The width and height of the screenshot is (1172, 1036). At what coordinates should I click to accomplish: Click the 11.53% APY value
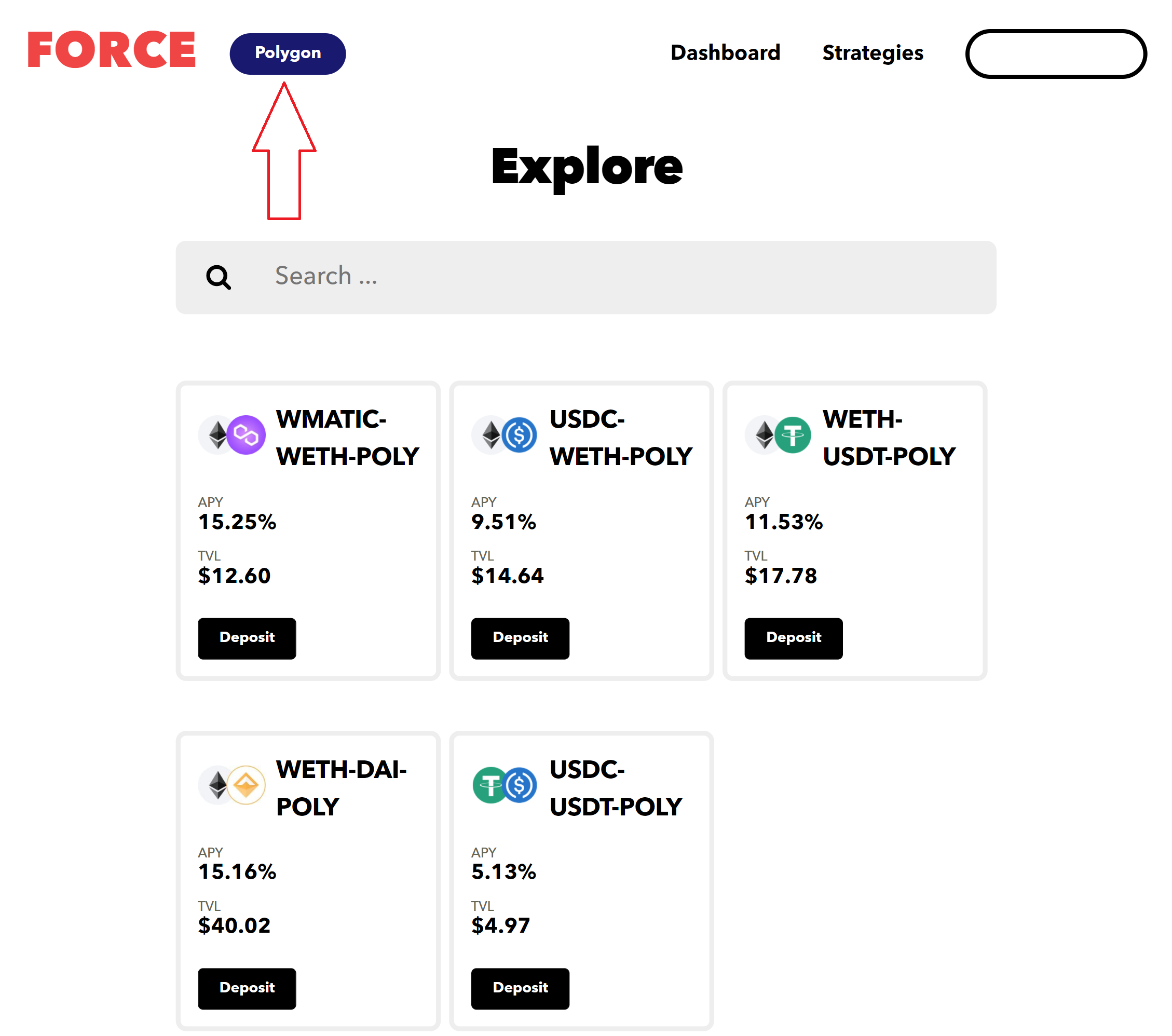coord(784,522)
